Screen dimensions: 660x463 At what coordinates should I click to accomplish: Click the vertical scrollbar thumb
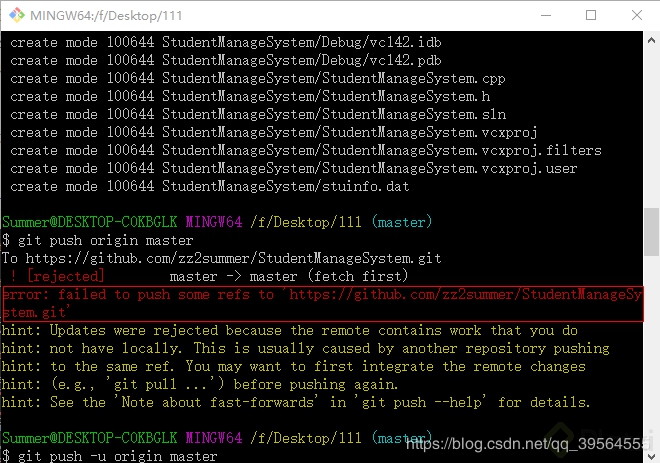(651, 232)
